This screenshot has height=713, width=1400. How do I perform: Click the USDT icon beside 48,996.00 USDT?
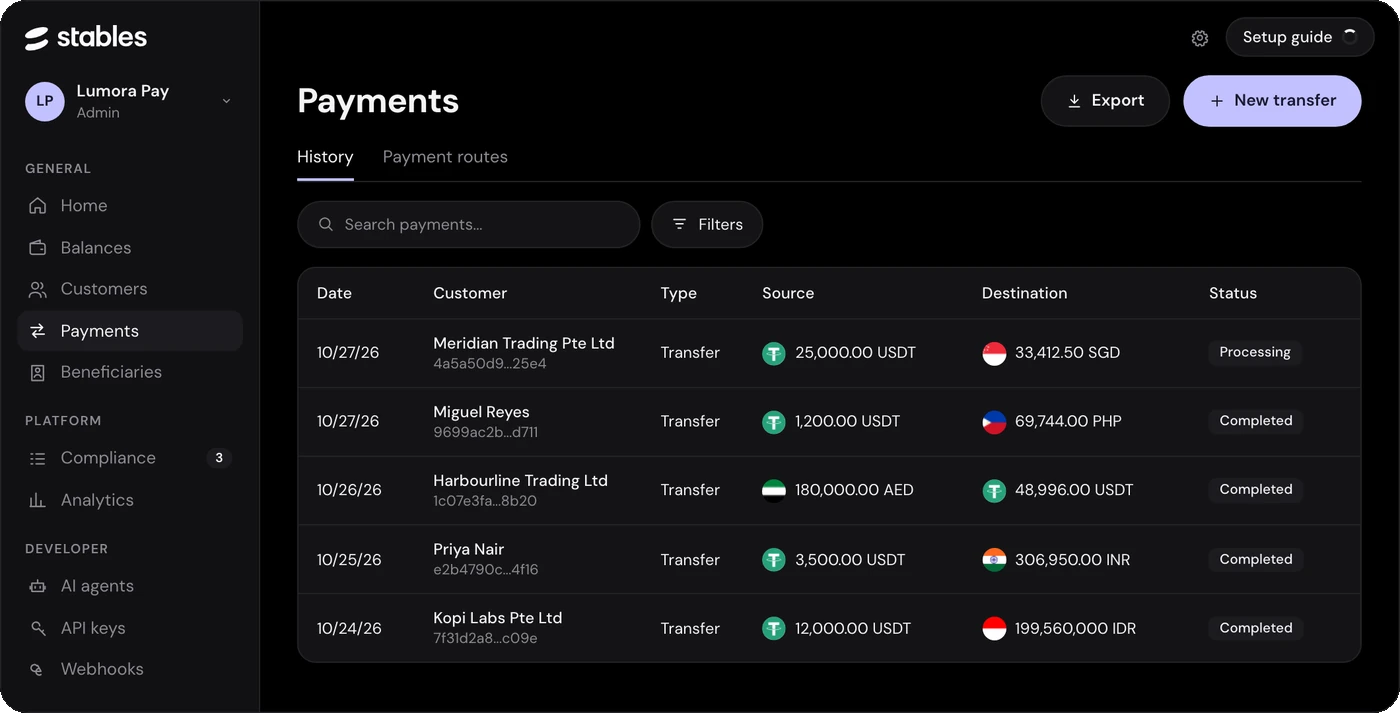(x=994, y=490)
